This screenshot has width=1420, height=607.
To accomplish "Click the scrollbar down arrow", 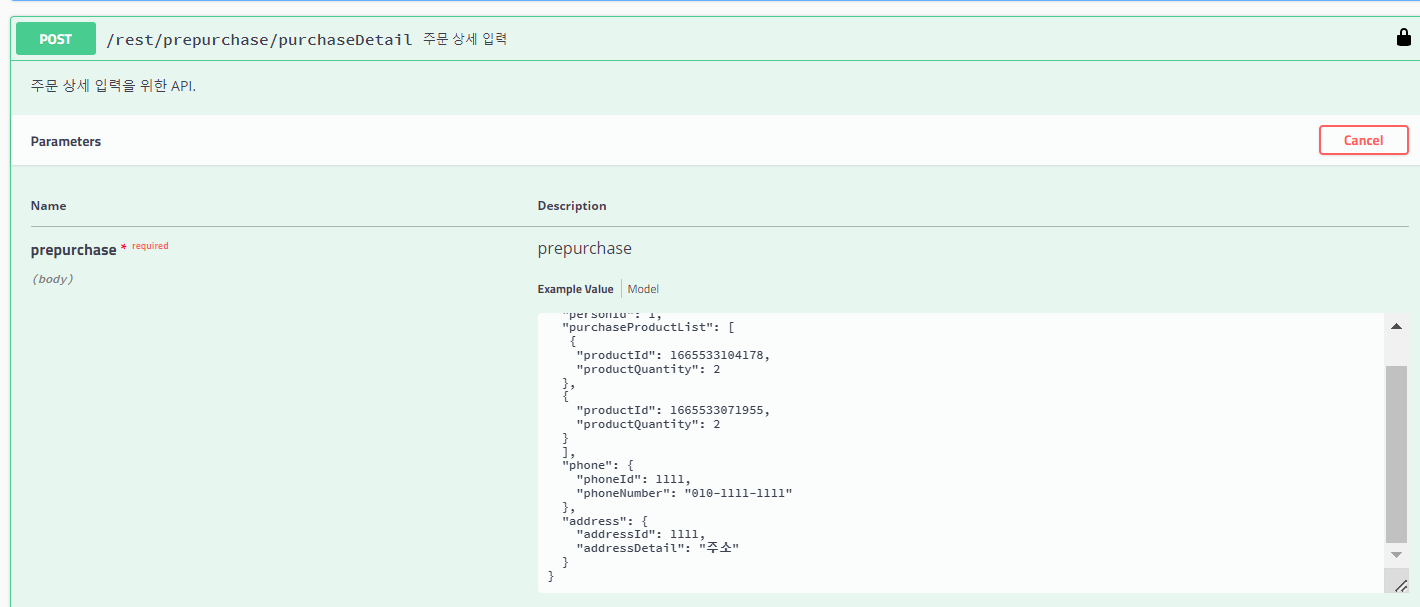I will [x=1396, y=553].
